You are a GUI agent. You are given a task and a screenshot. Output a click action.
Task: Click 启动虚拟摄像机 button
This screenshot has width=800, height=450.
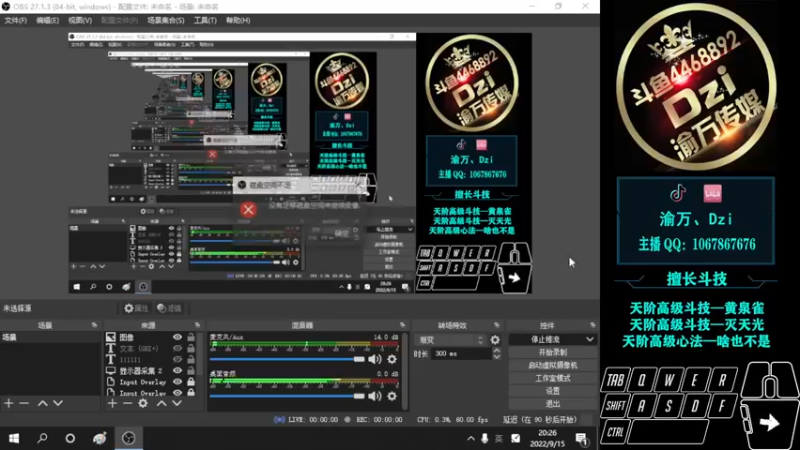553,365
